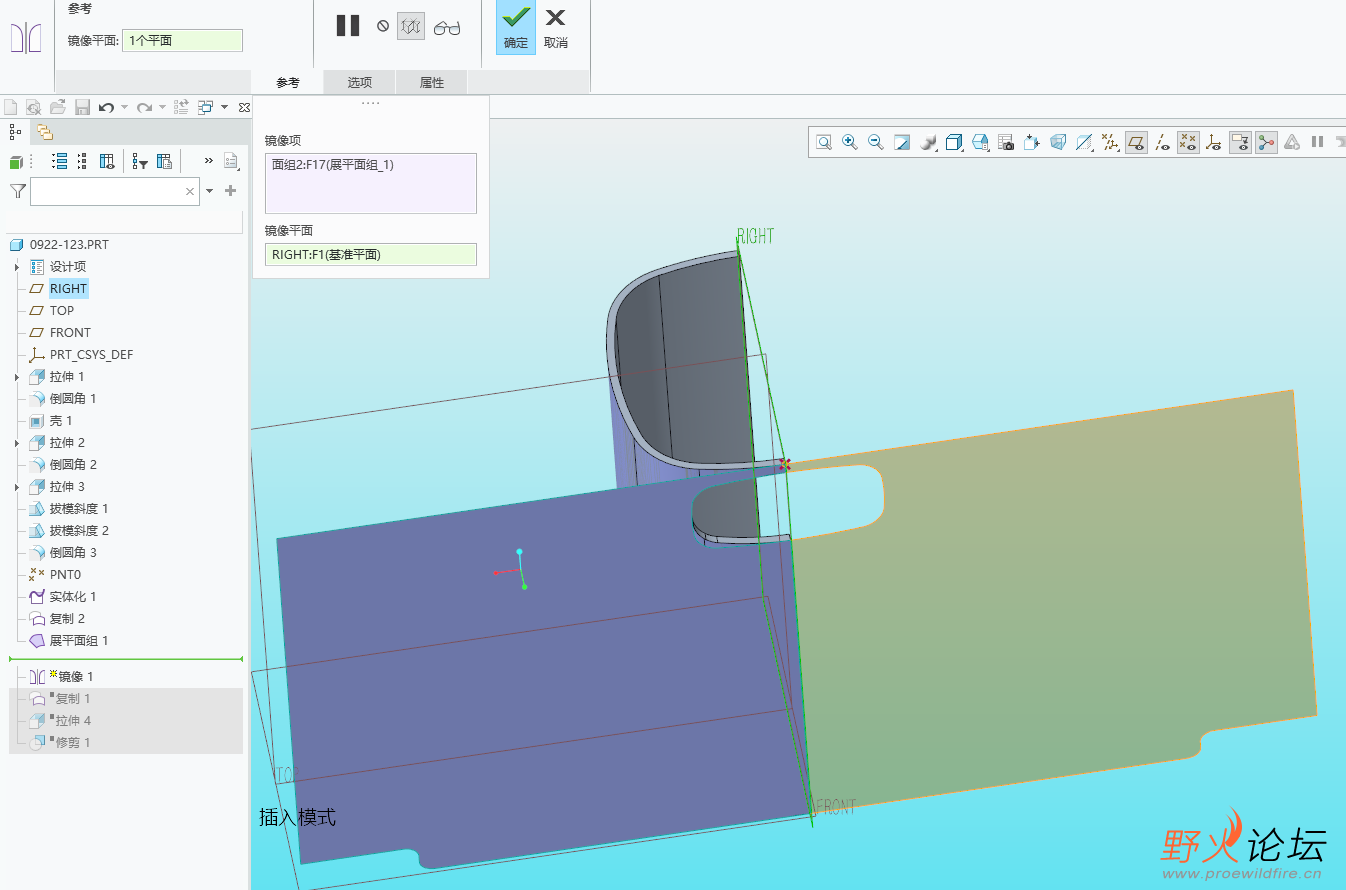Click the redo arrow icon

[x=144, y=107]
